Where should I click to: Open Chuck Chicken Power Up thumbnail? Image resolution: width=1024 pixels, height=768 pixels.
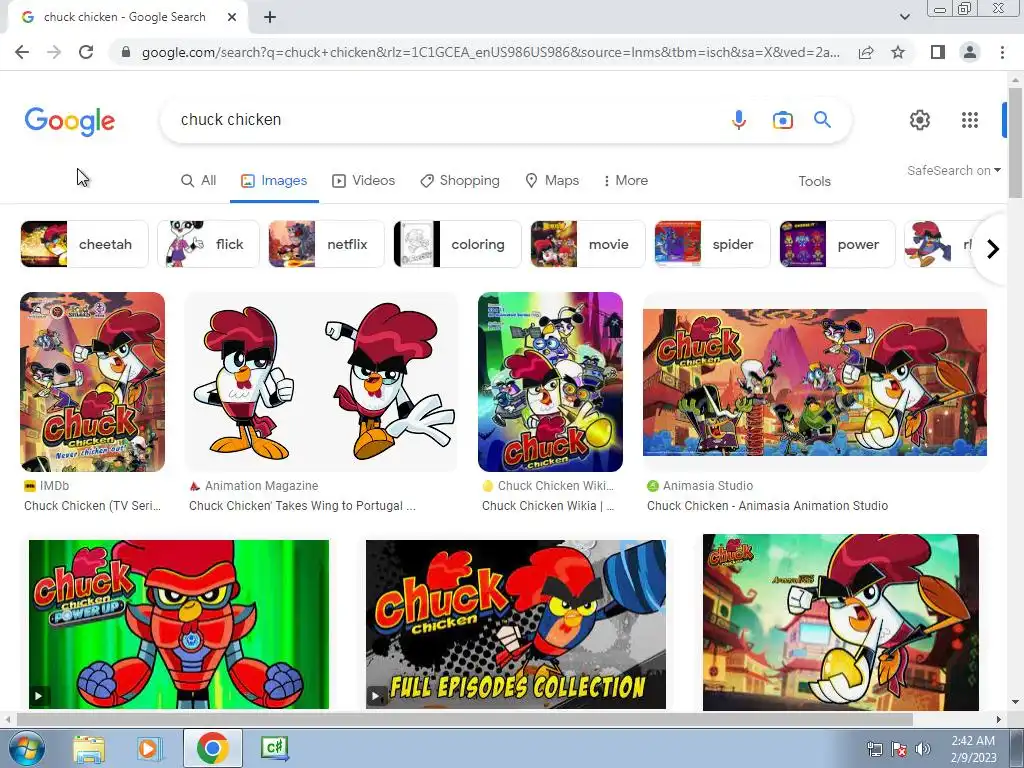179,624
